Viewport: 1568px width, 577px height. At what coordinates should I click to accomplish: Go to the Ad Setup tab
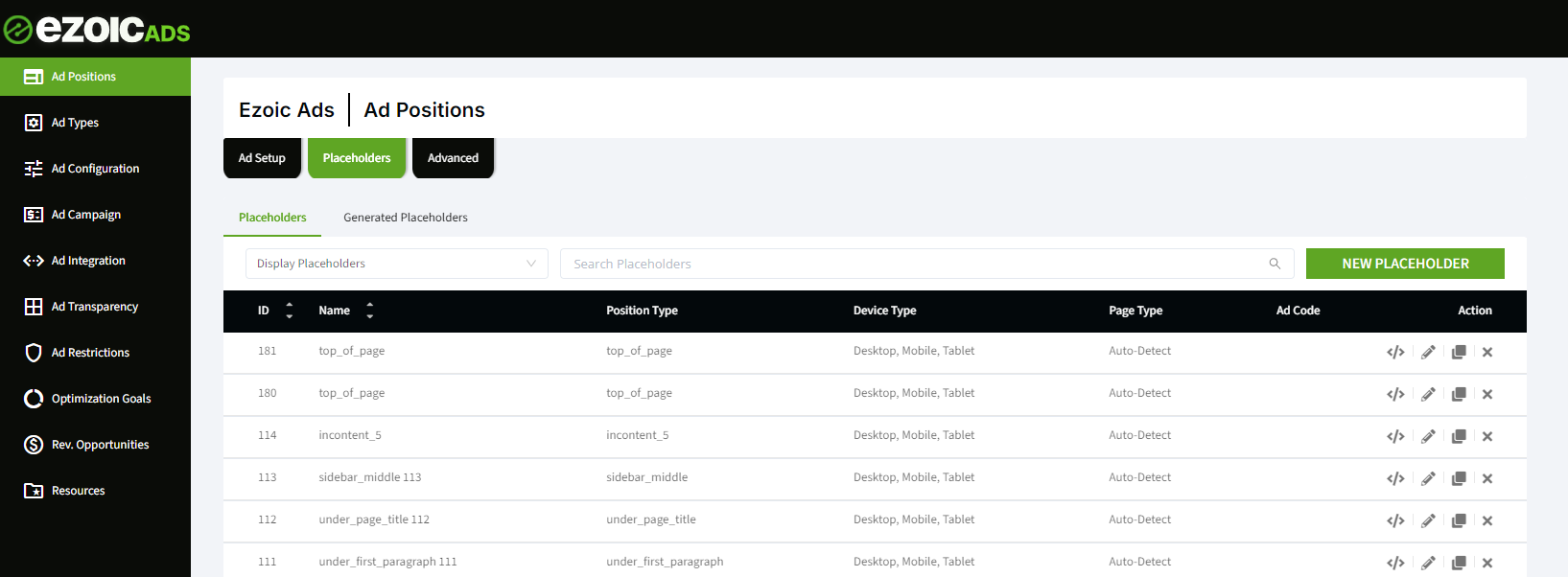click(262, 158)
